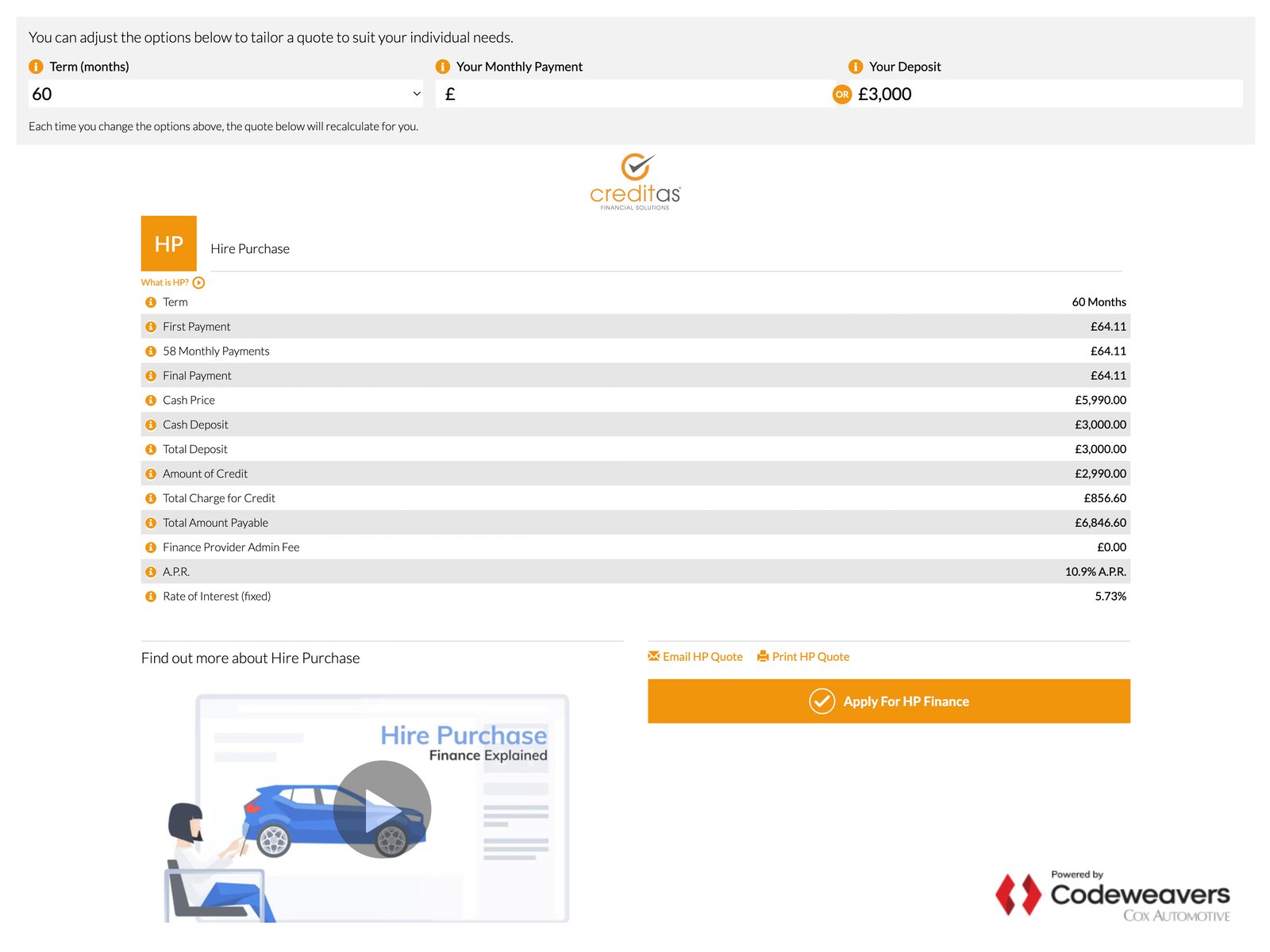The height and width of the screenshot is (952, 1270).
Task: Click the £5,990.00 Cash Price value
Action: pos(1101,401)
